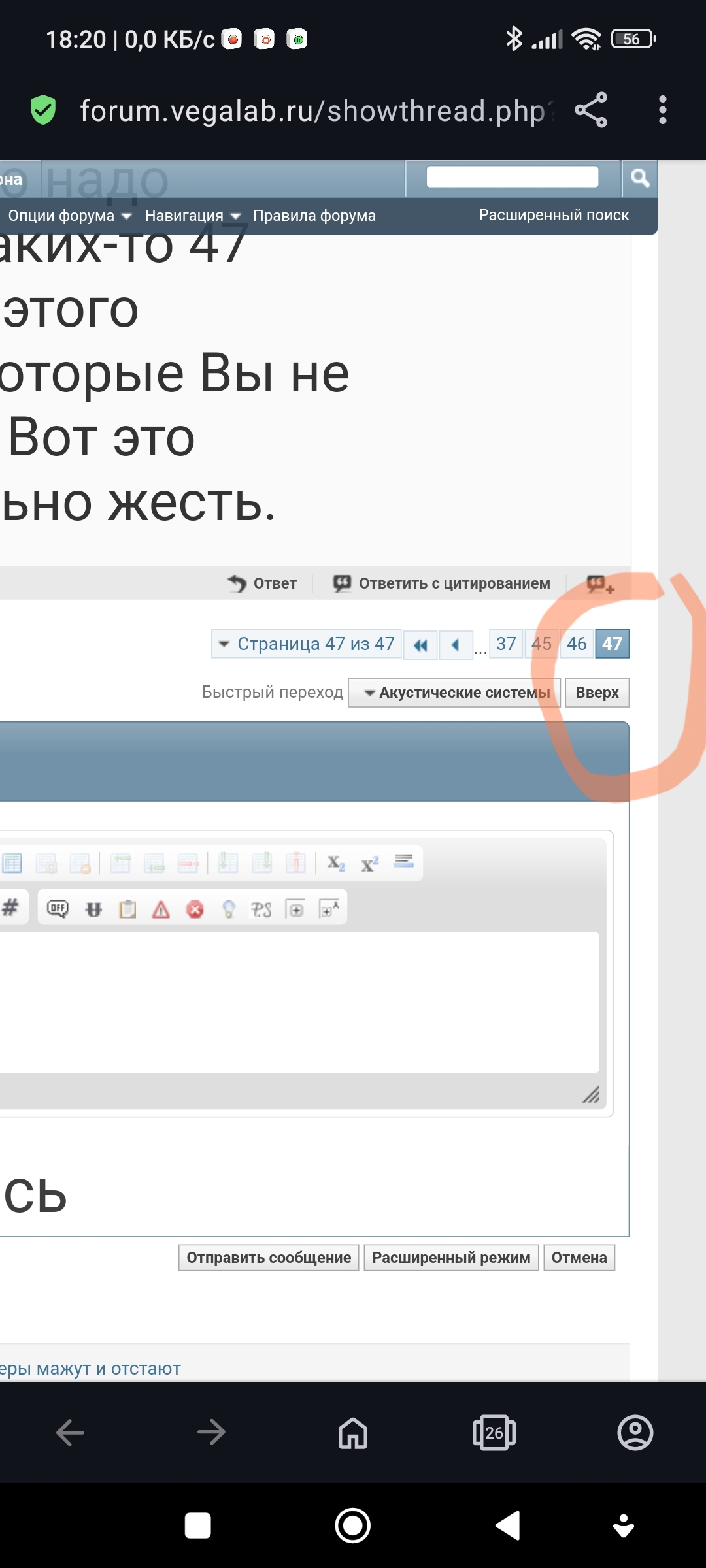Apply subscript formatting
Viewport: 706px width, 1568px height.
336,863
